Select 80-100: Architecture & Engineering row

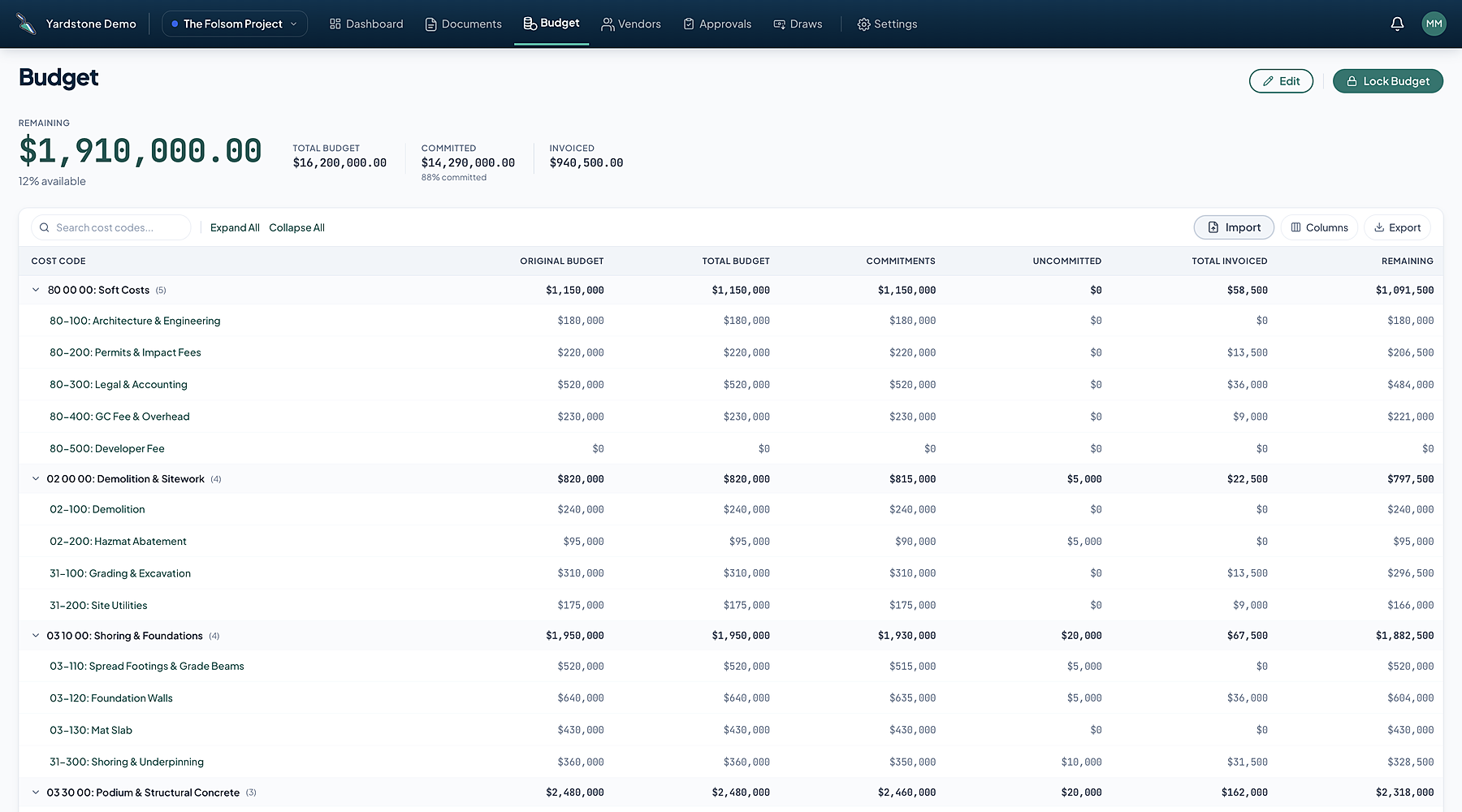tap(731, 321)
